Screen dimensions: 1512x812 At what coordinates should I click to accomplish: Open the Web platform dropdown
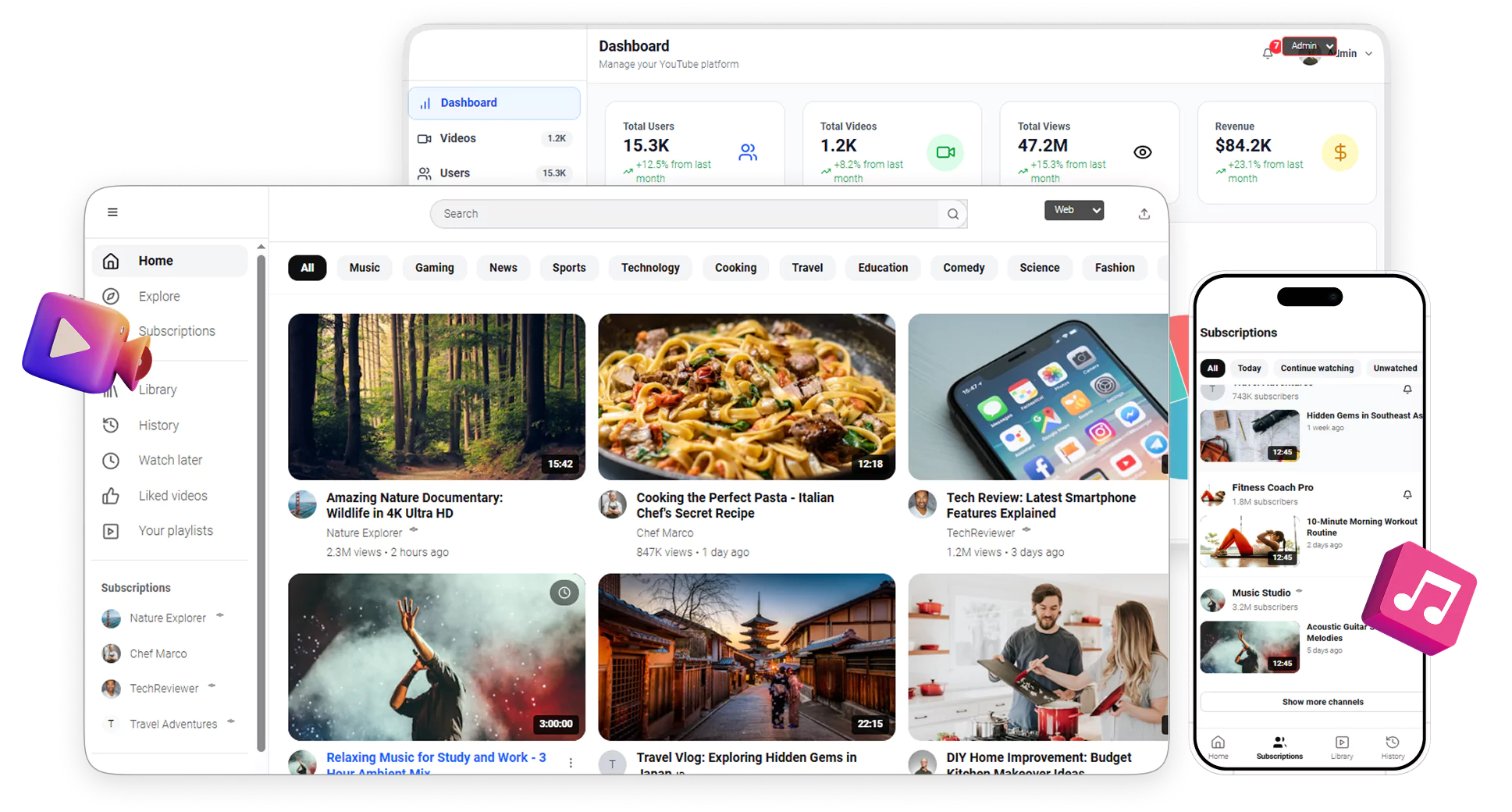click(1073, 210)
